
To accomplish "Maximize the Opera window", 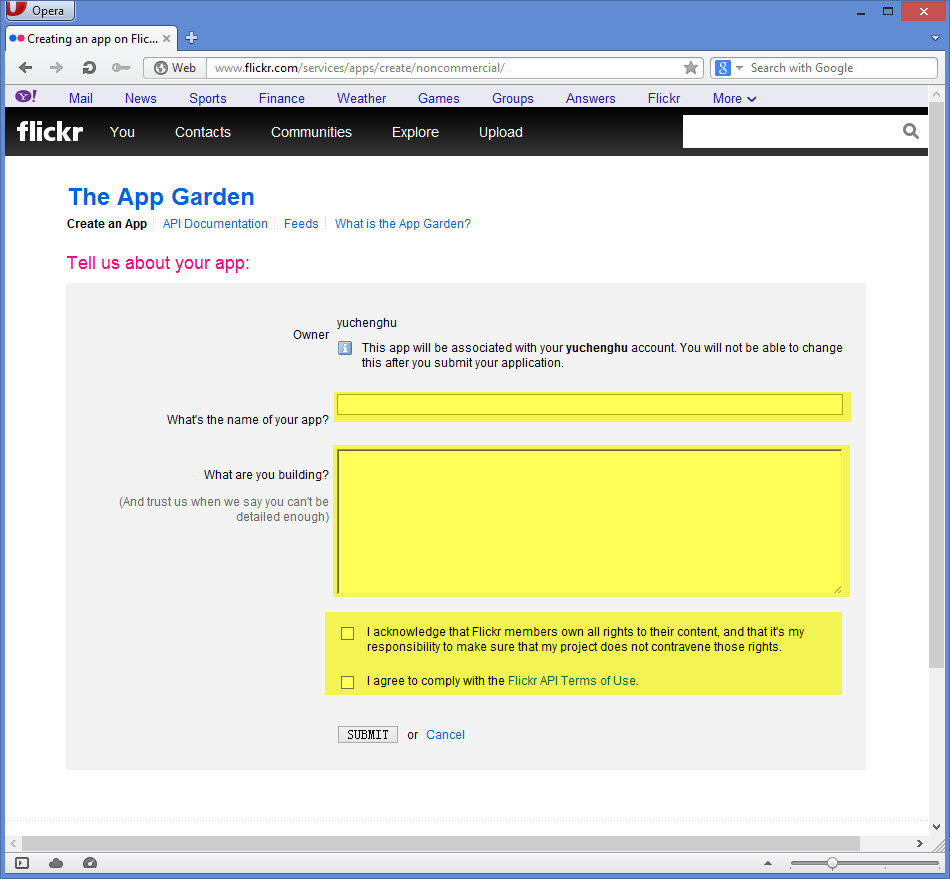I will click(x=888, y=12).
